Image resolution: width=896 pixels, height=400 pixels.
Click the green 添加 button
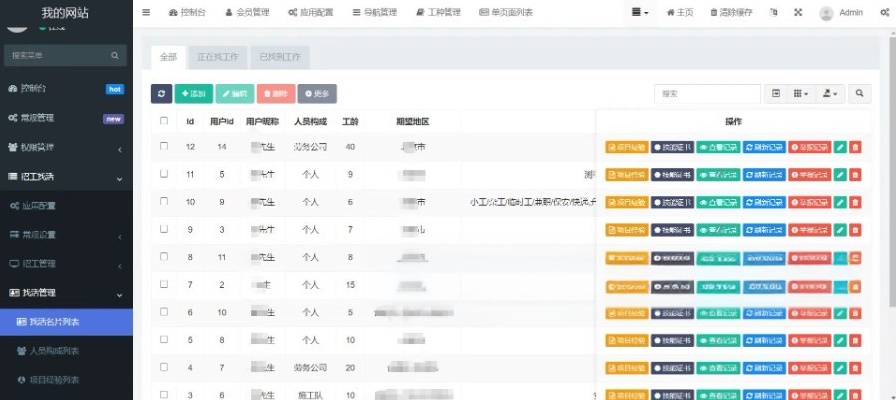click(x=194, y=94)
